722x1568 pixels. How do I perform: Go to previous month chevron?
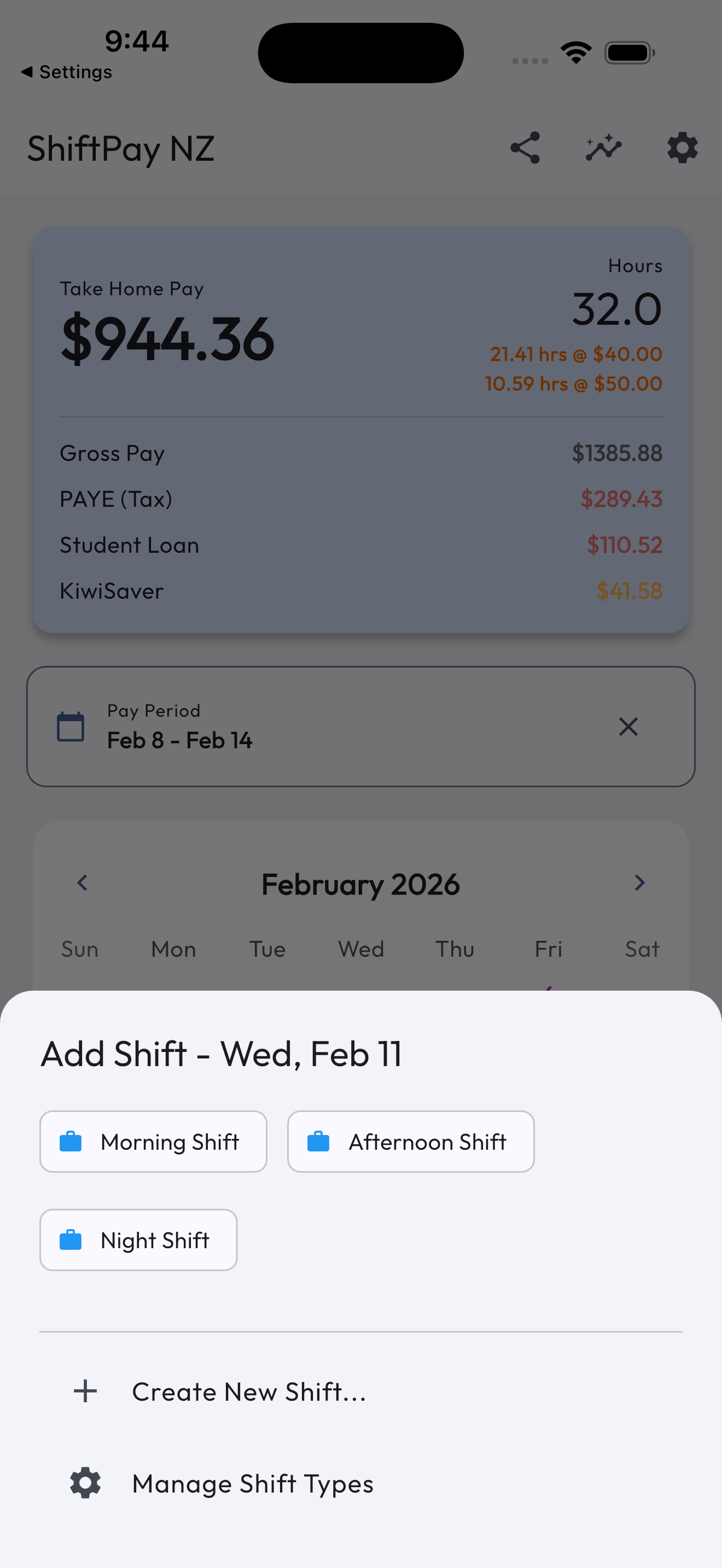click(83, 882)
